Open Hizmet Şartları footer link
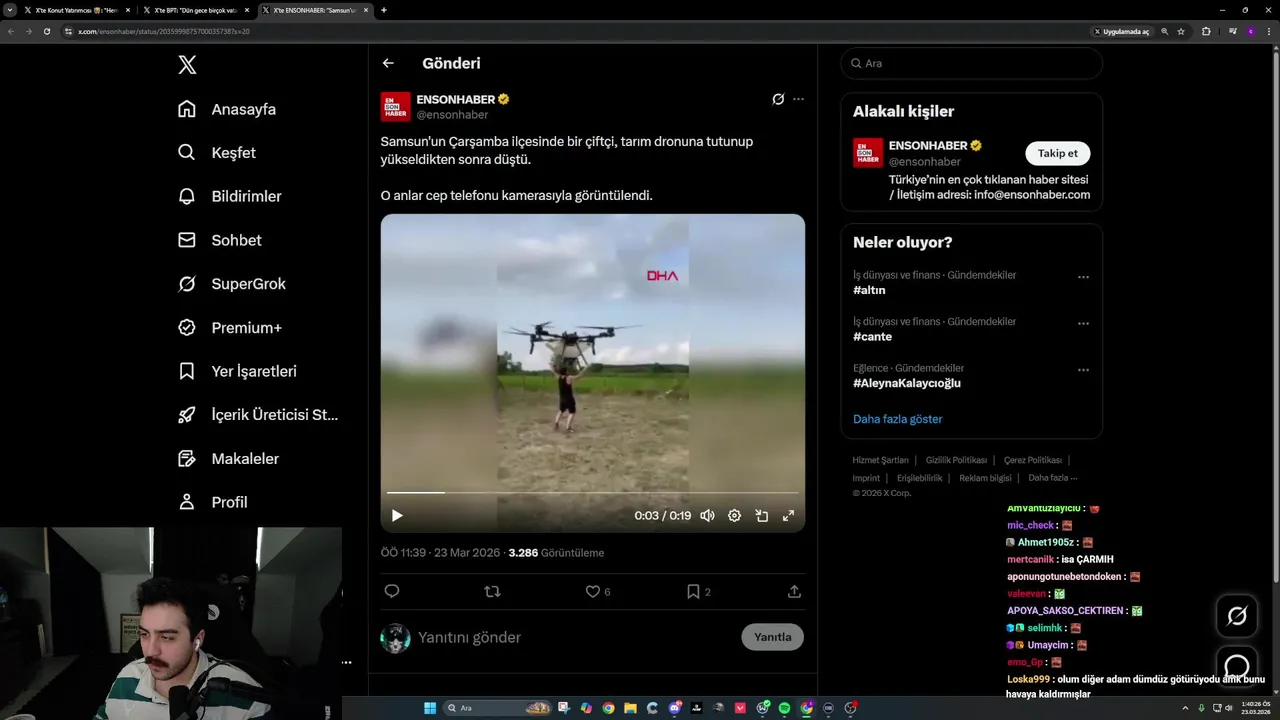 click(x=880, y=460)
